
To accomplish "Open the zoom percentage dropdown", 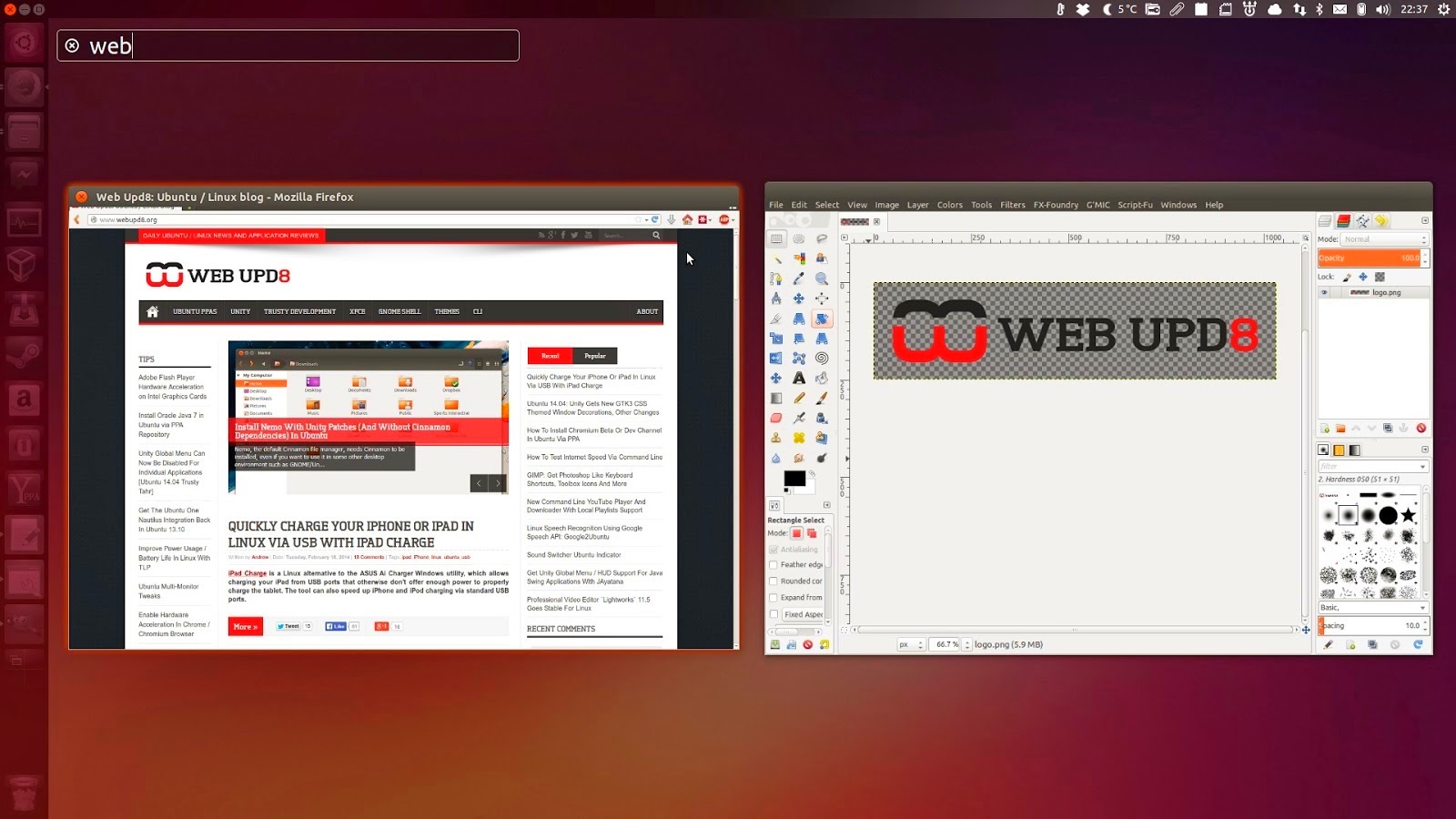I will [946, 645].
